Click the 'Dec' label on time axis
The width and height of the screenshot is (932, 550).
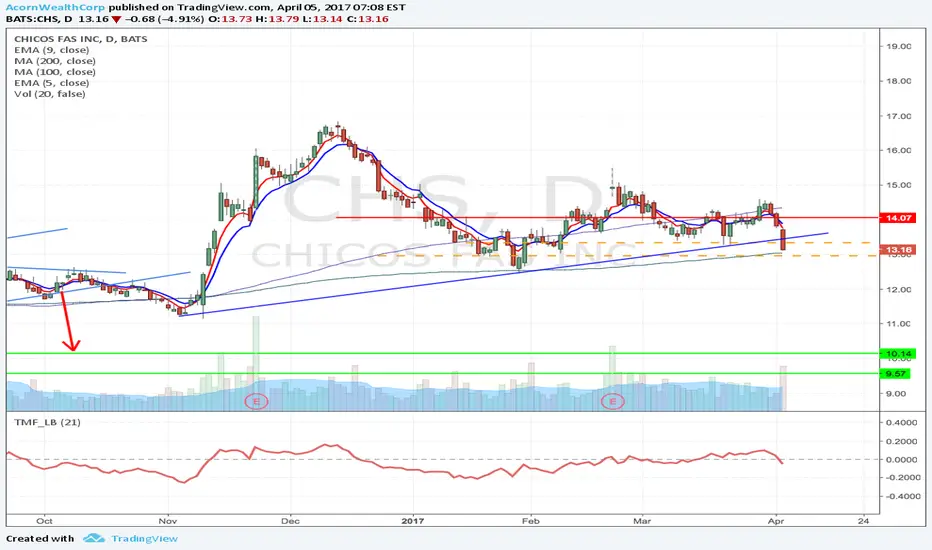coord(290,521)
